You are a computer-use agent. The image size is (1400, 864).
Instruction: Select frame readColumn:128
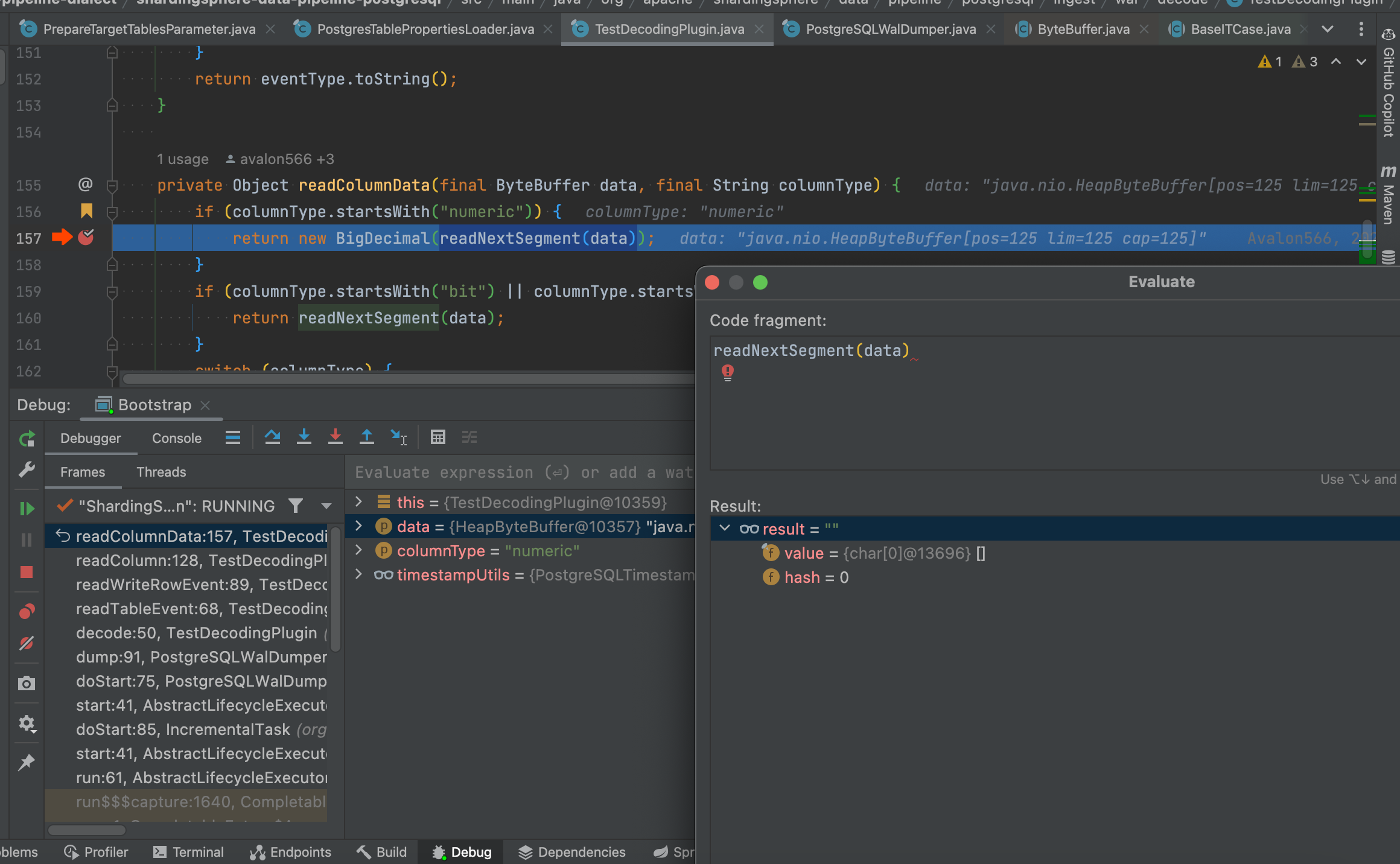pyautogui.click(x=187, y=560)
